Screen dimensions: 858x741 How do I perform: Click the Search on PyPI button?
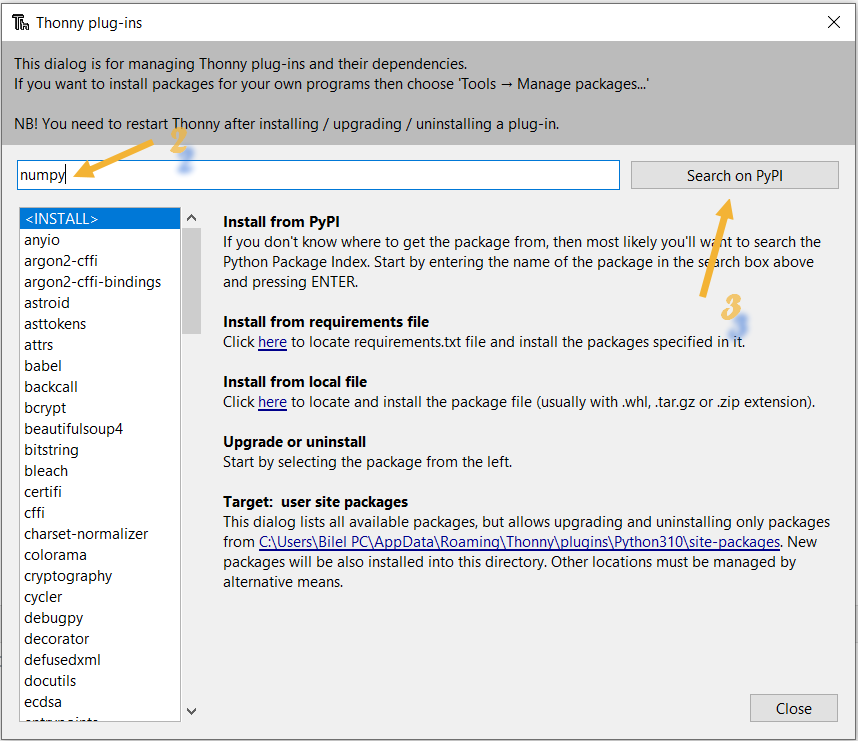pos(734,175)
